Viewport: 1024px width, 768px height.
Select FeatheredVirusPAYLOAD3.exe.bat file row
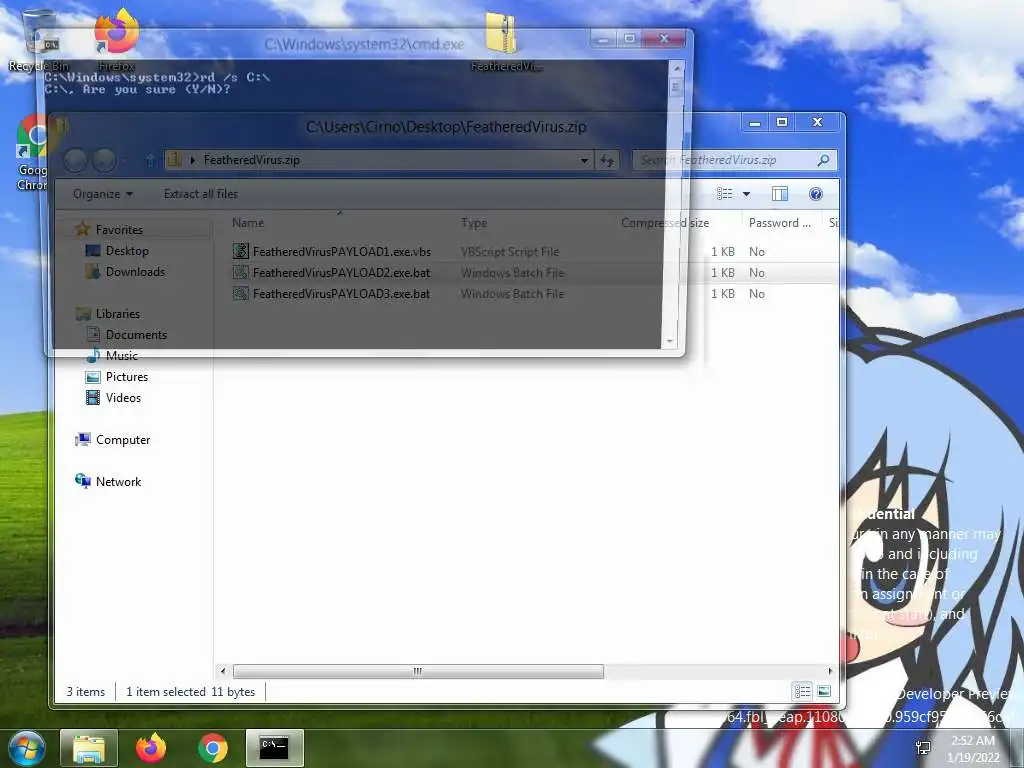click(x=534, y=294)
